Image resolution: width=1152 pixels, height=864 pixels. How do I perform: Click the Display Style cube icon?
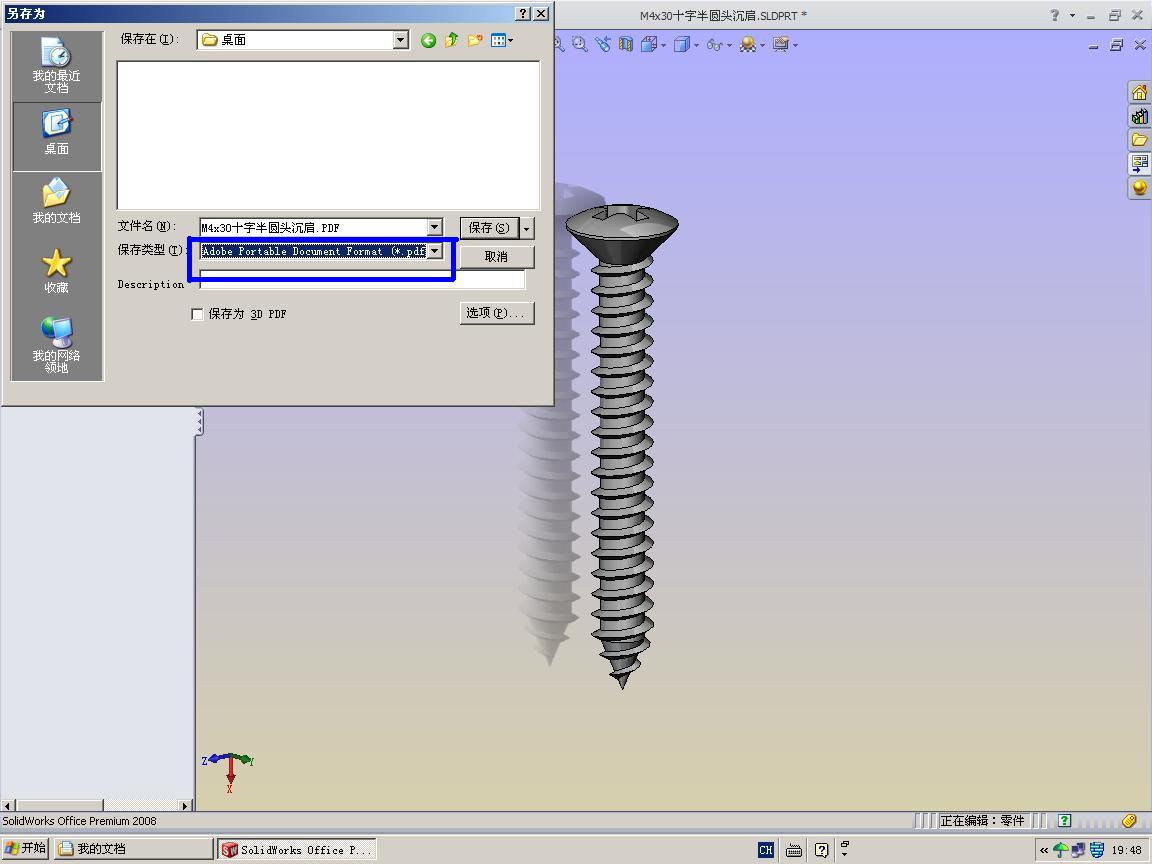click(x=682, y=45)
